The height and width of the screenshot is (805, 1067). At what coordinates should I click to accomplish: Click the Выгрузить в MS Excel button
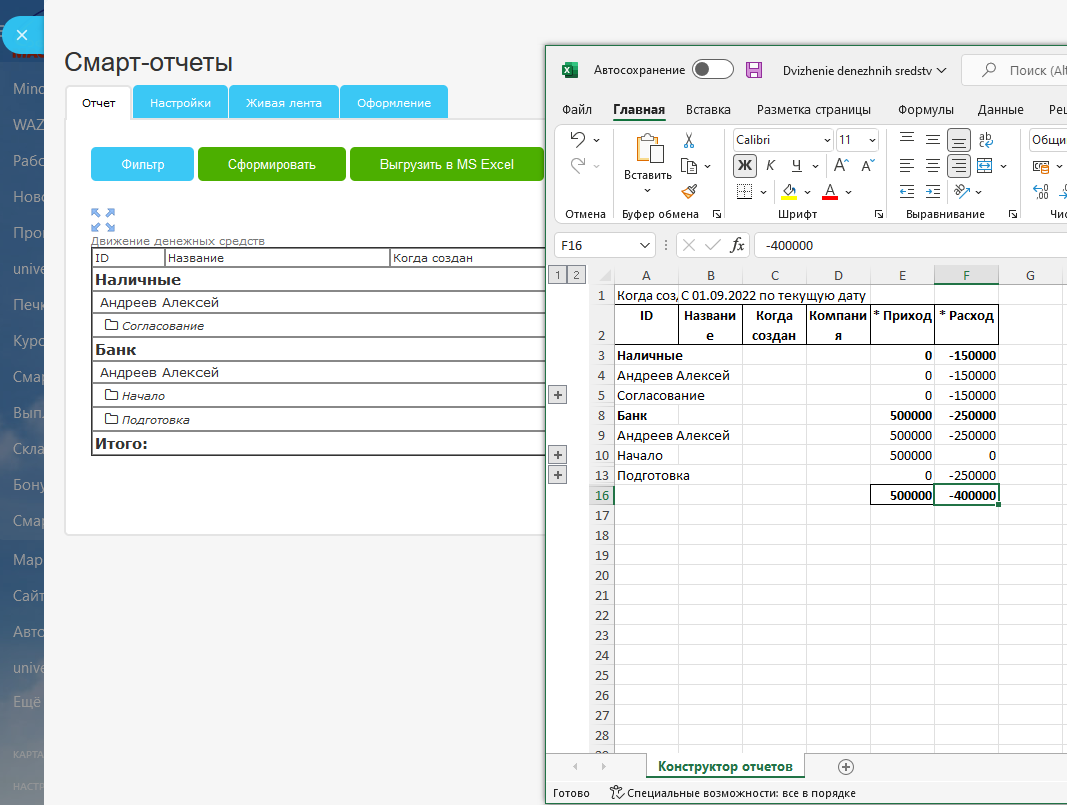446,165
